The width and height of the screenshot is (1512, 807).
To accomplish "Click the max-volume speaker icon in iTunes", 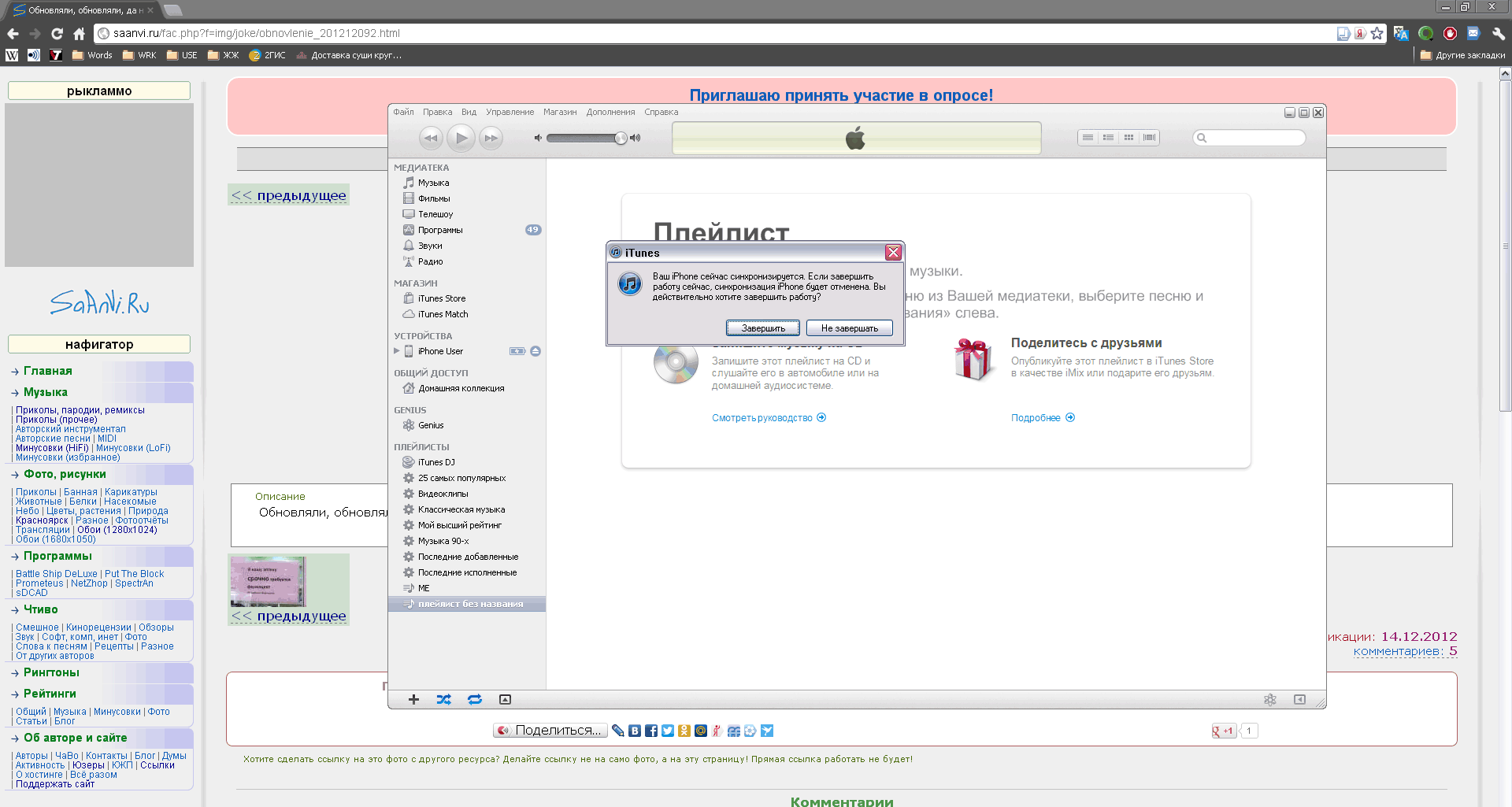I will tap(636, 138).
